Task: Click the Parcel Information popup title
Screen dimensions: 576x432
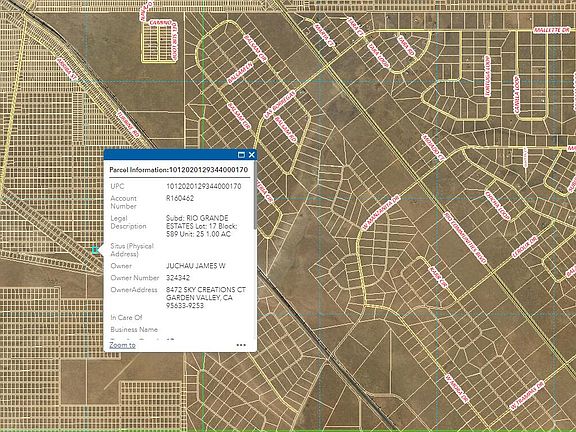Action: click(x=179, y=170)
